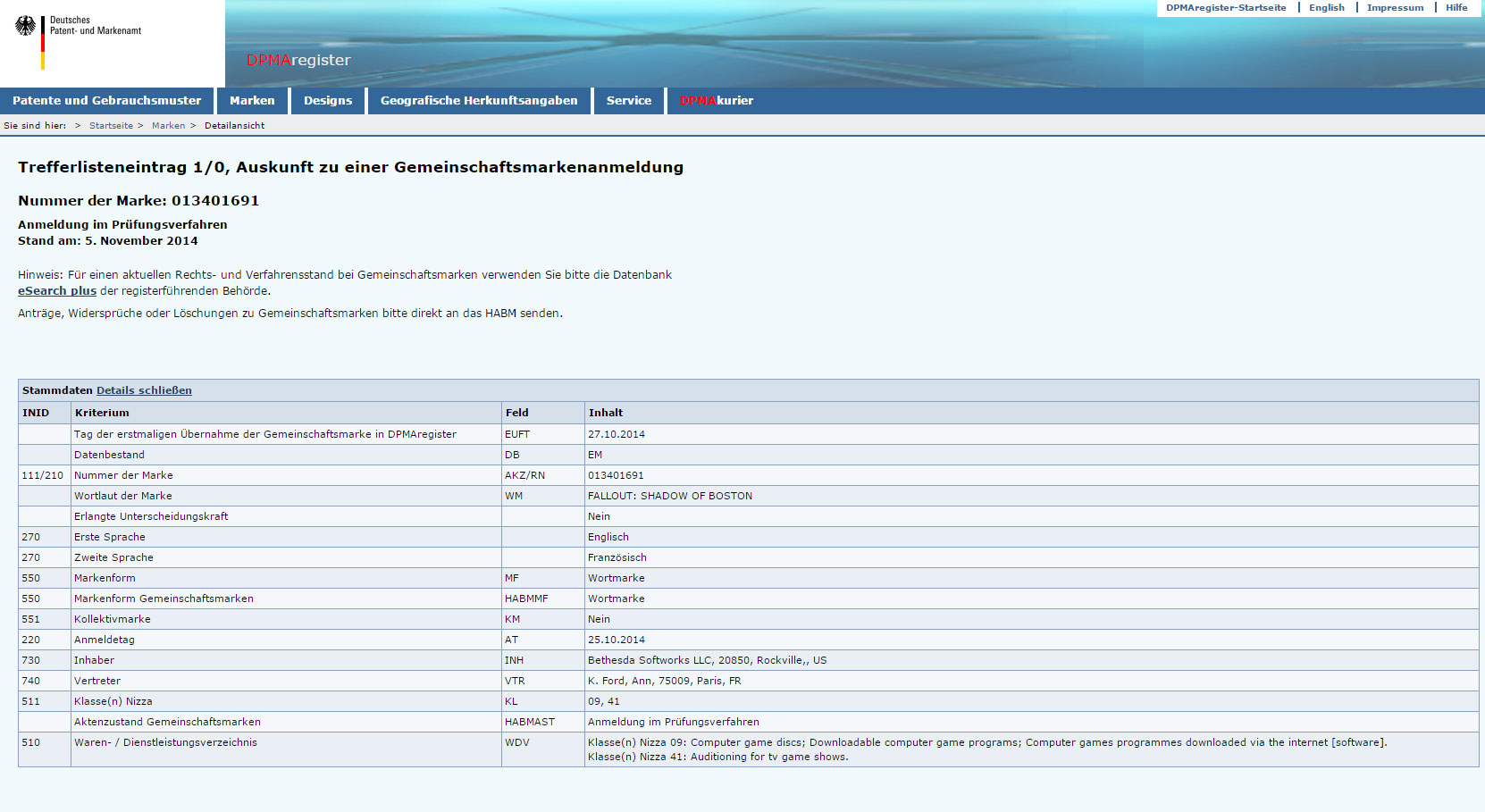Image resolution: width=1485 pixels, height=812 pixels.
Task: Click the HABMMF field code
Action: pyautogui.click(x=526, y=599)
